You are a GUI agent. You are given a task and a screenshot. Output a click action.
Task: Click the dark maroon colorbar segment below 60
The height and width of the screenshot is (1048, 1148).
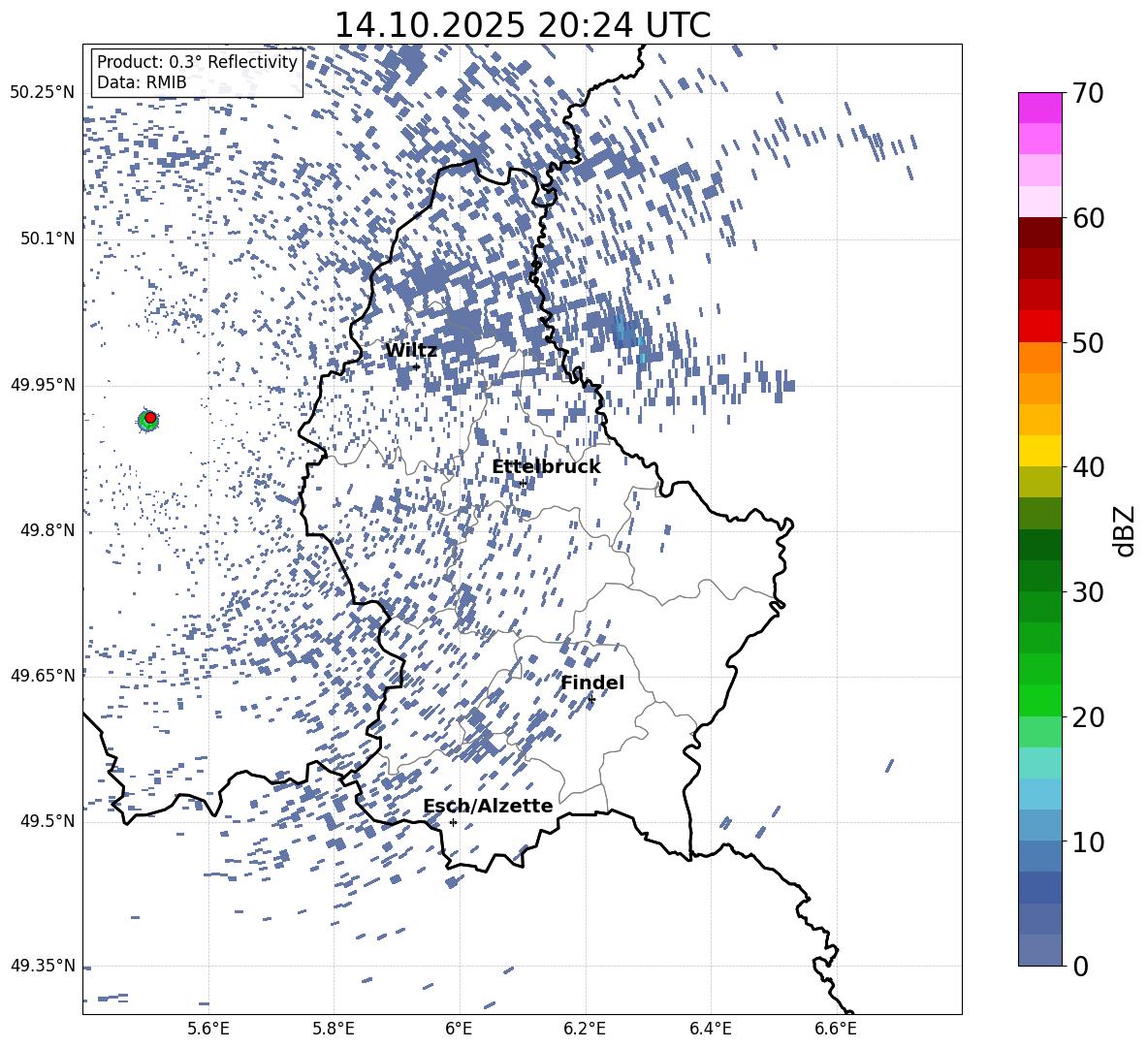click(x=1040, y=233)
